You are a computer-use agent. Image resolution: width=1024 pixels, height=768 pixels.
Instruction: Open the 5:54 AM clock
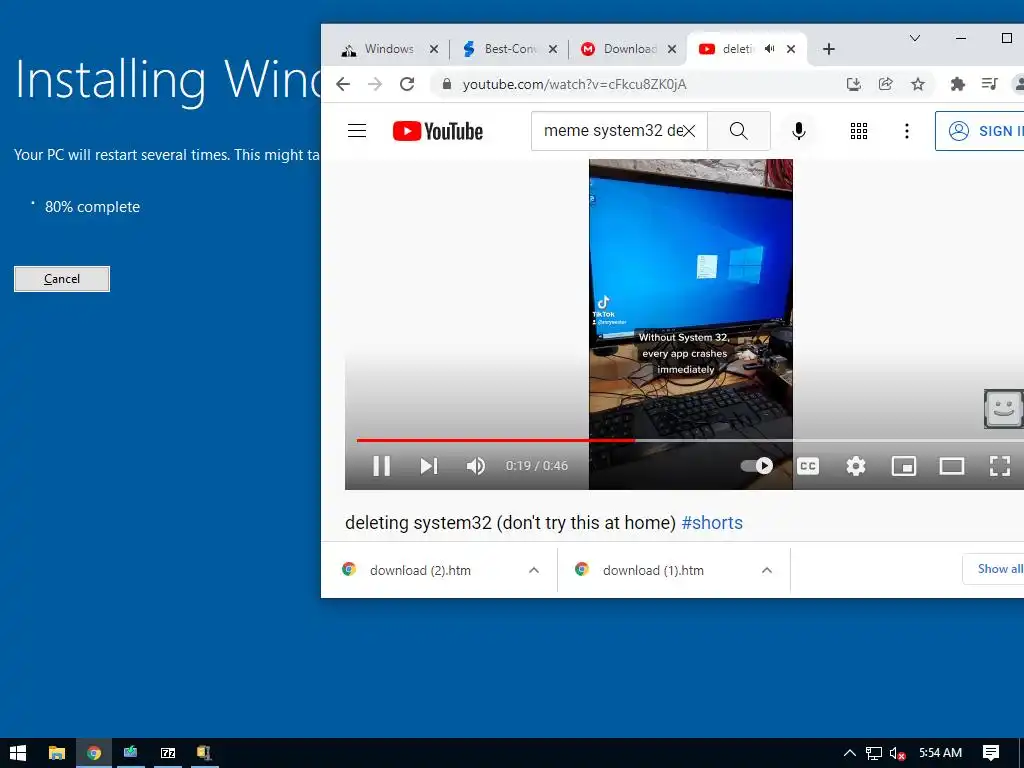click(940, 753)
